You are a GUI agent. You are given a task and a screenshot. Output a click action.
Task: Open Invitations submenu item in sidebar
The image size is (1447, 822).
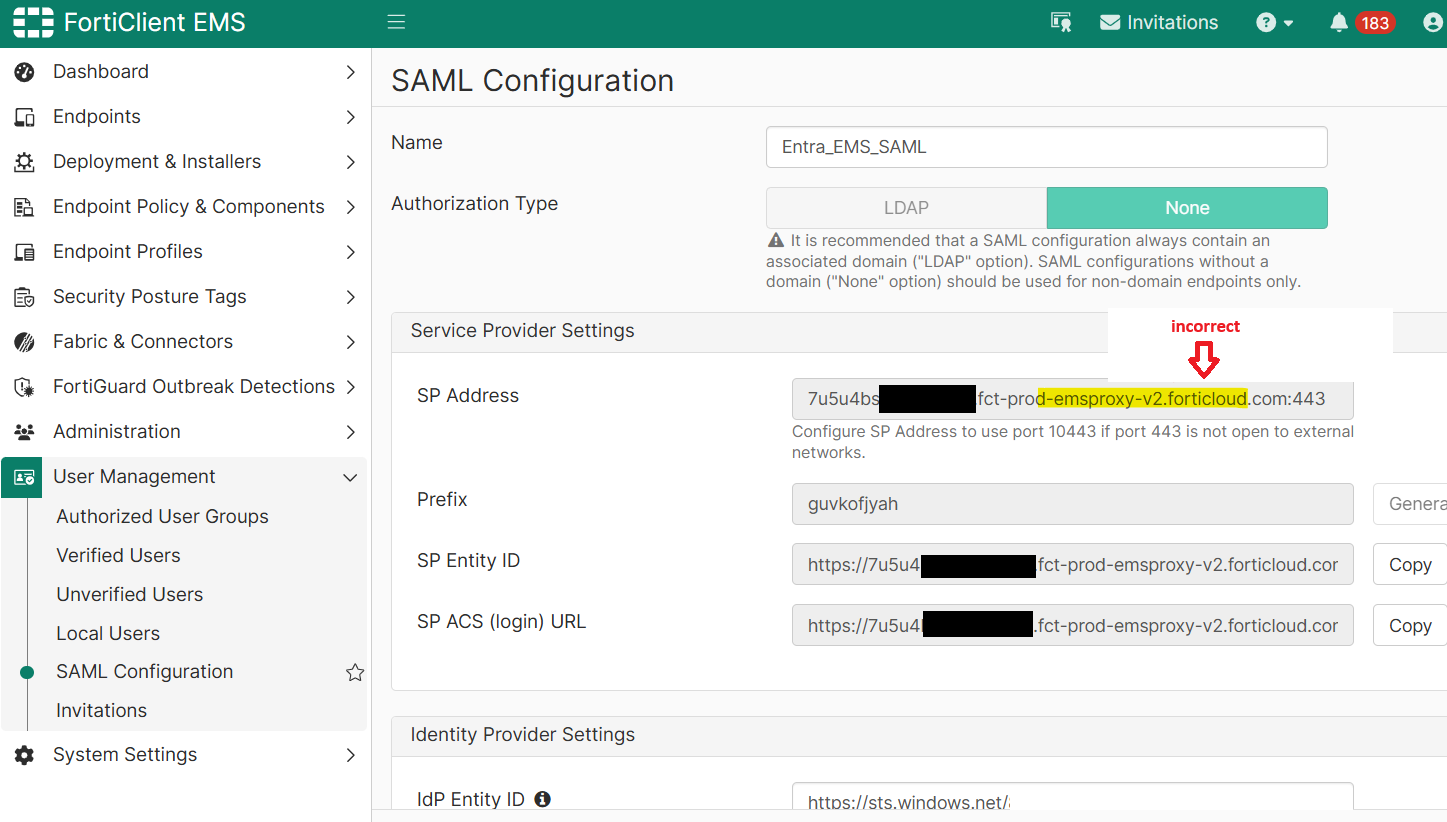pyautogui.click(x=101, y=711)
